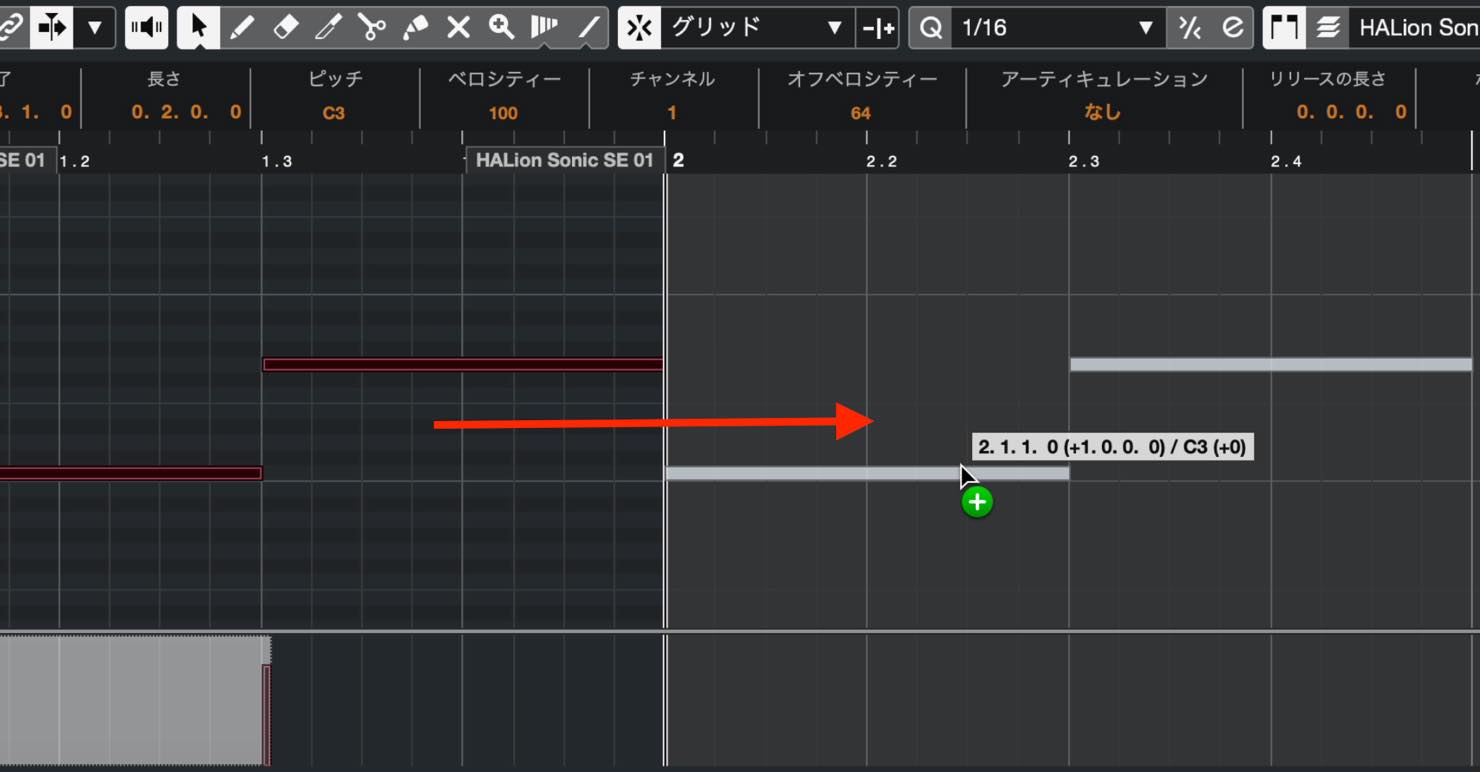Select the Zoom magnifier tool
Image resolution: width=1480 pixels, height=772 pixels.
pos(501,28)
